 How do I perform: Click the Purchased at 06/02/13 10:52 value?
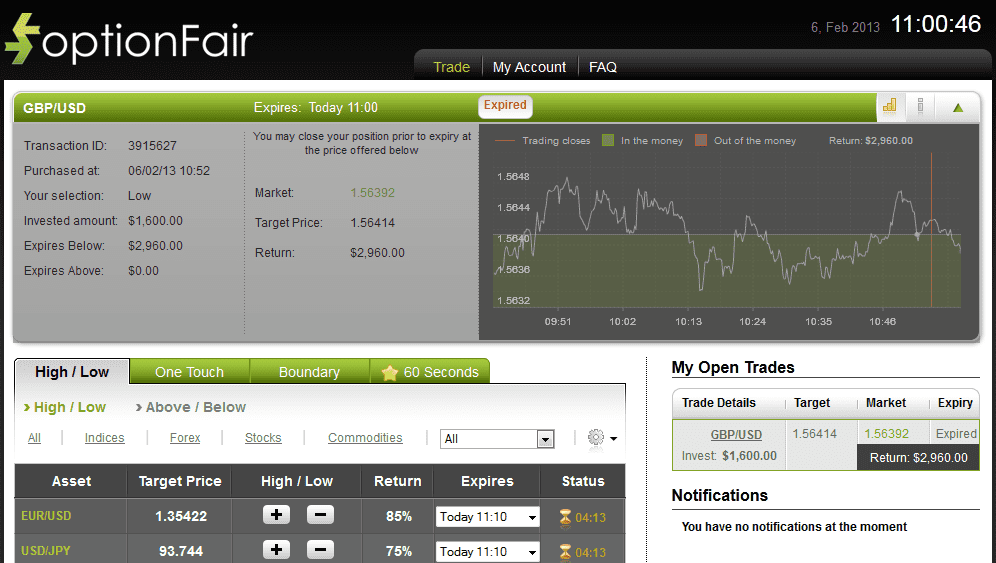169,170
